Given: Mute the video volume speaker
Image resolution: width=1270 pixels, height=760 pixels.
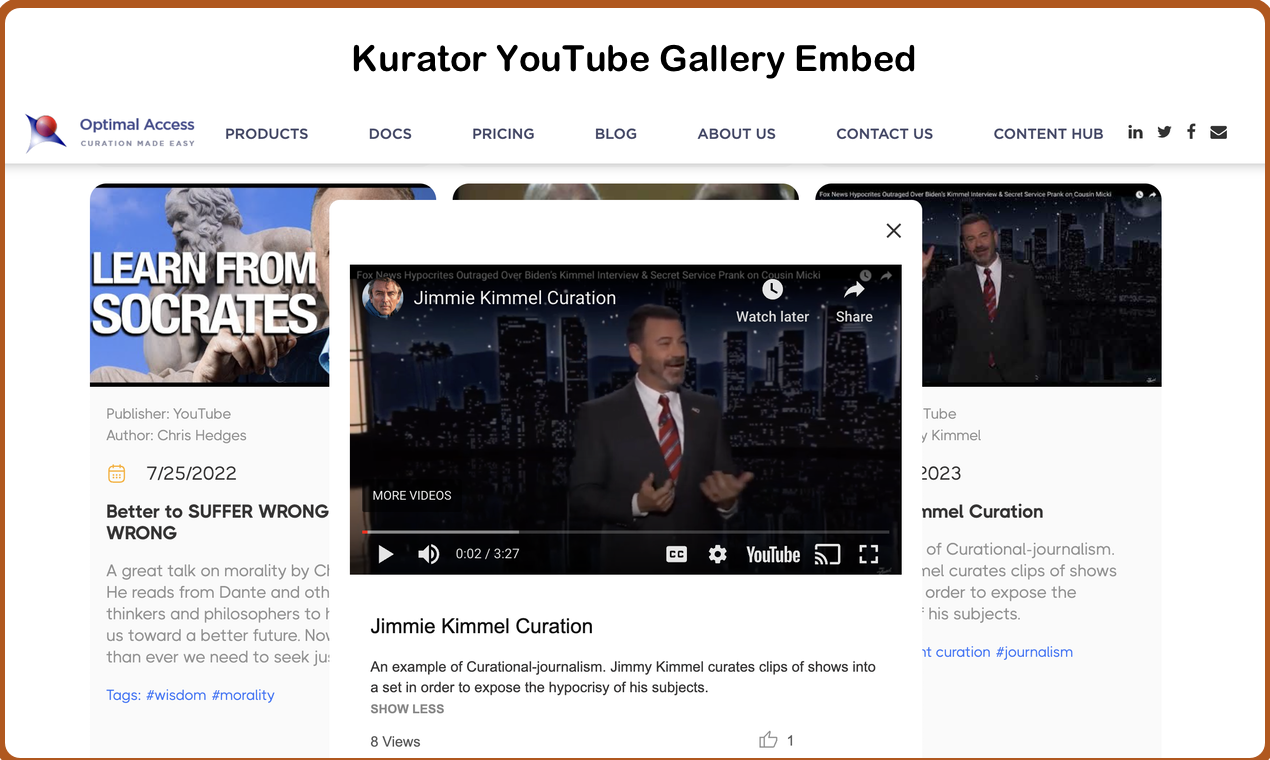Looking at the screenshot, I should (428, 554).
